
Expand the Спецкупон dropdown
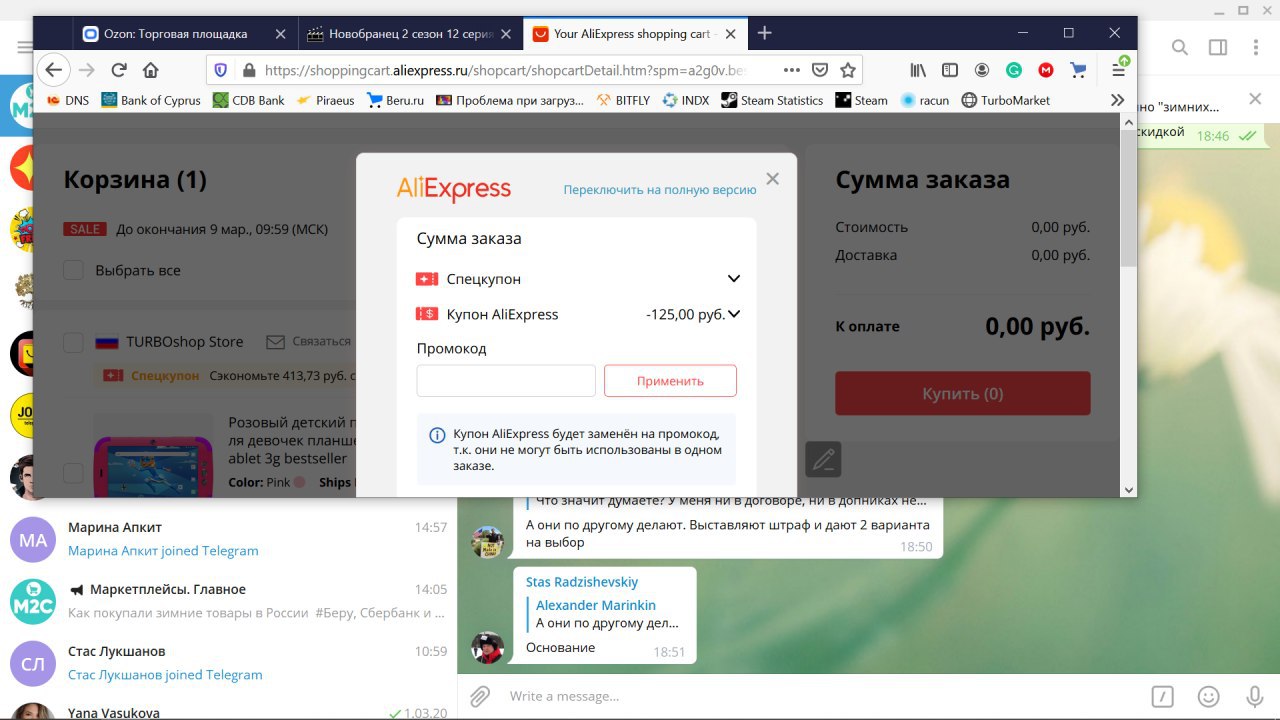pyautogui.click(x=734, y=279)
